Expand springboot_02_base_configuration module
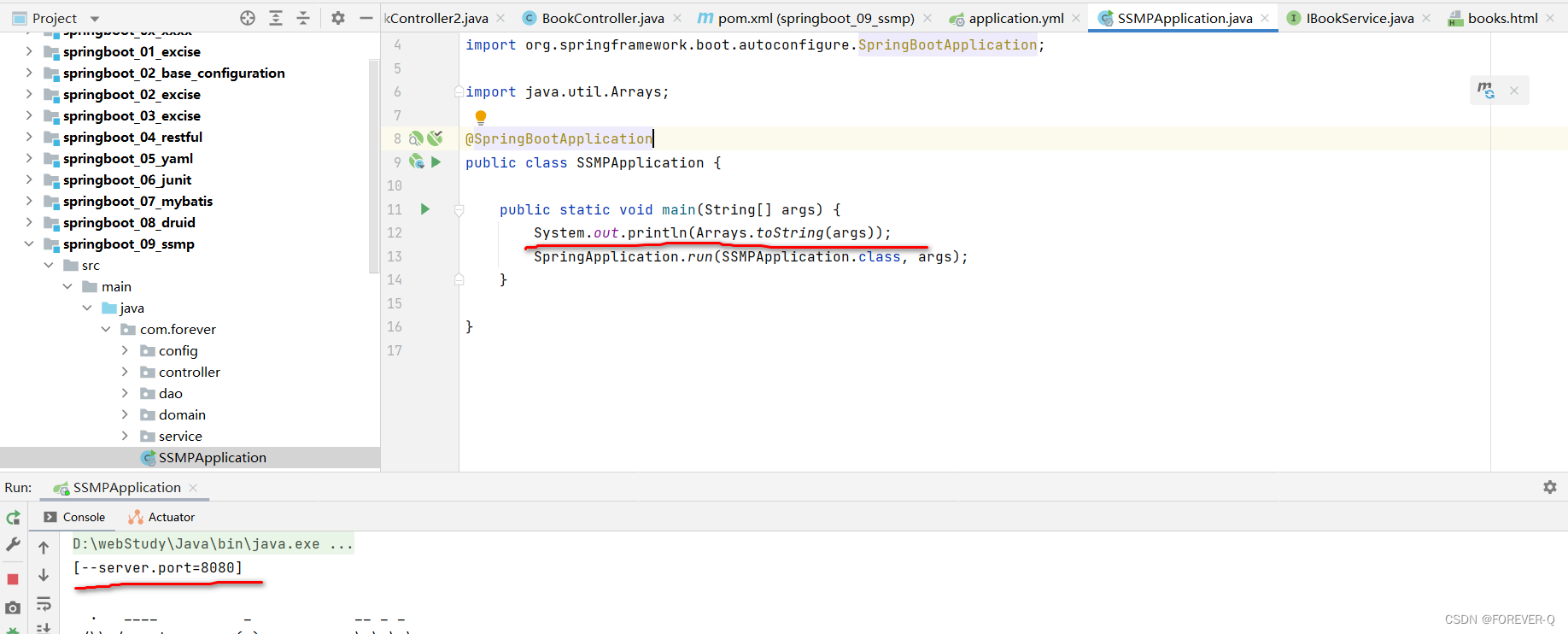1568x634 pixels. pyautogui.click(x=29, y=73)
